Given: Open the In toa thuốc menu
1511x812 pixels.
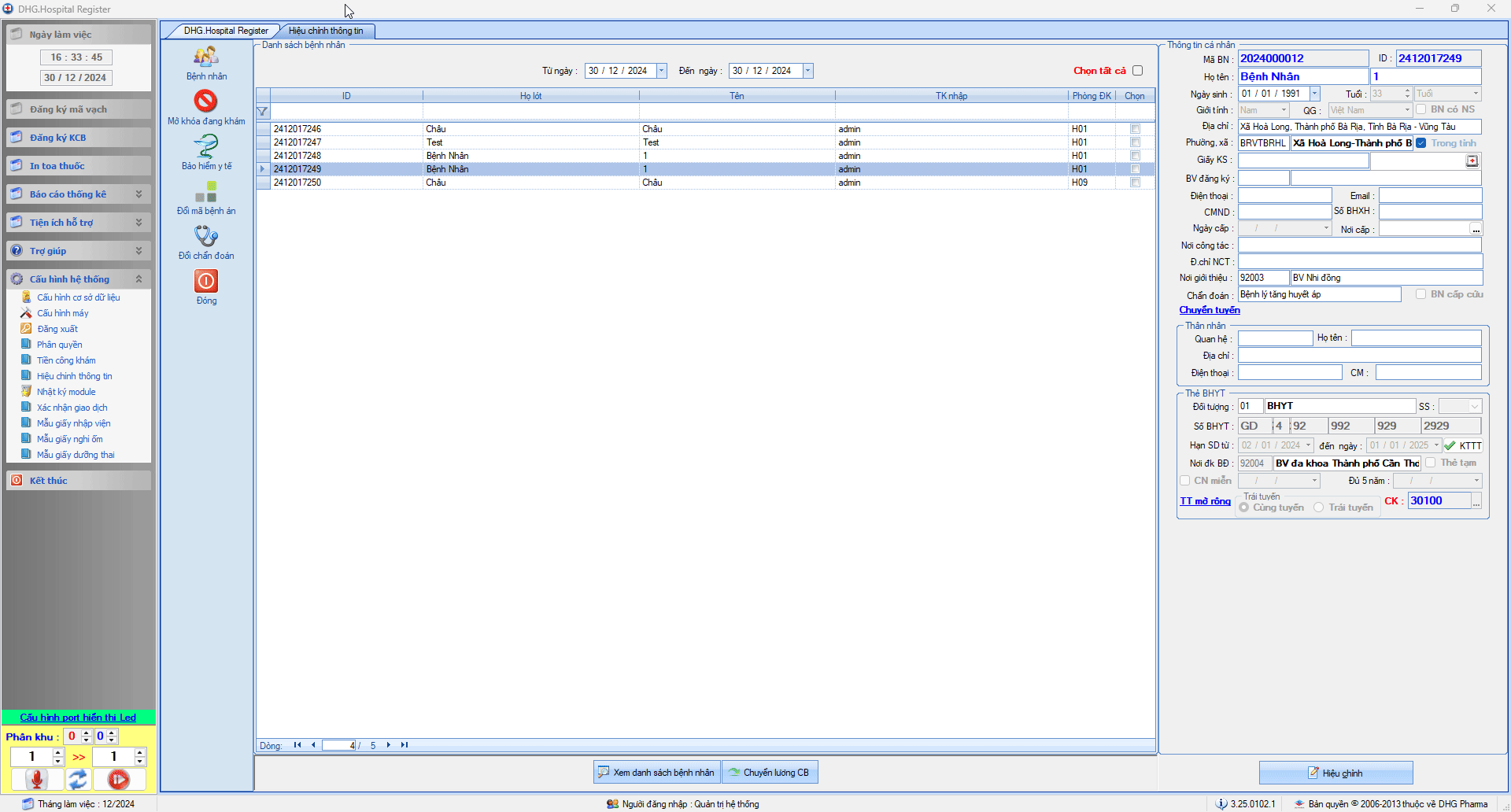Looking at the screenshot, I should point(79,166).
